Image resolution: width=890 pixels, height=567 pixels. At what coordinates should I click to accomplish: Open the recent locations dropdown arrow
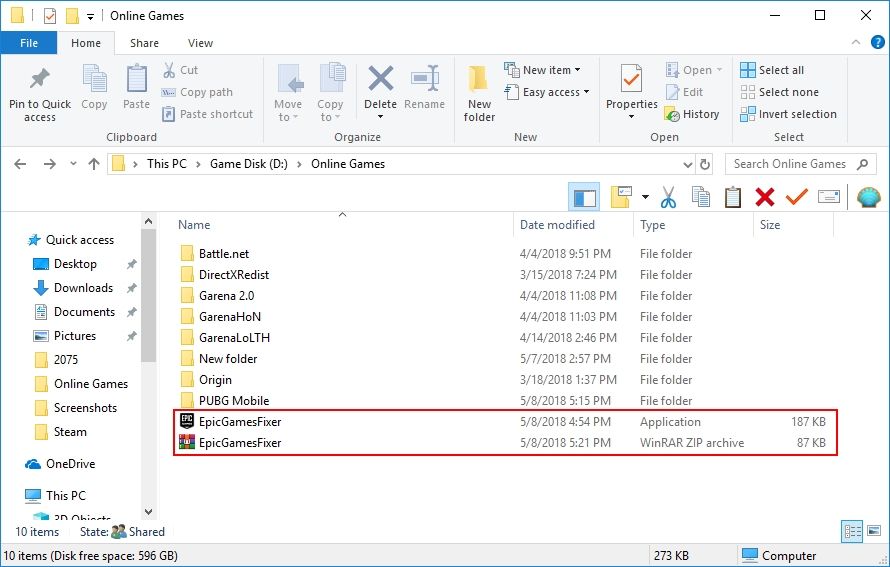point(73,164)
